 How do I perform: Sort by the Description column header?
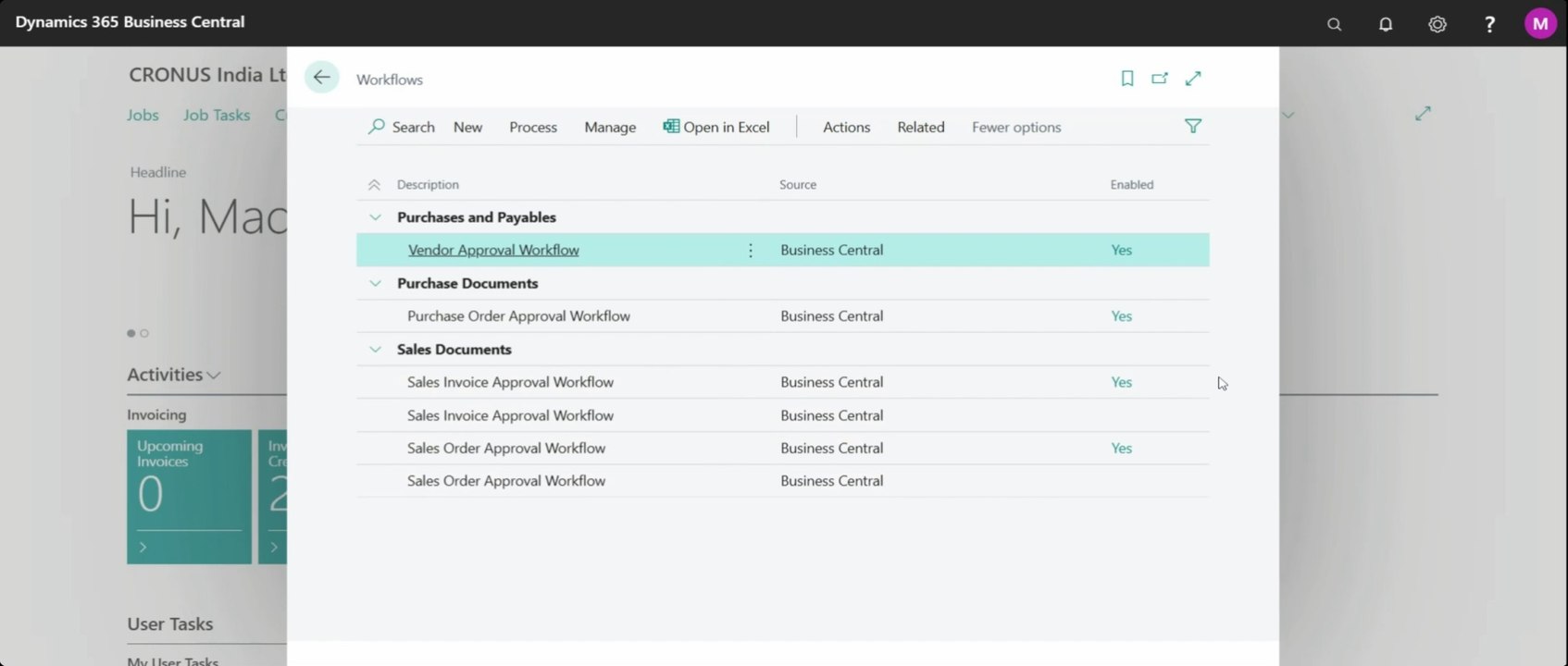coord(428,185)
